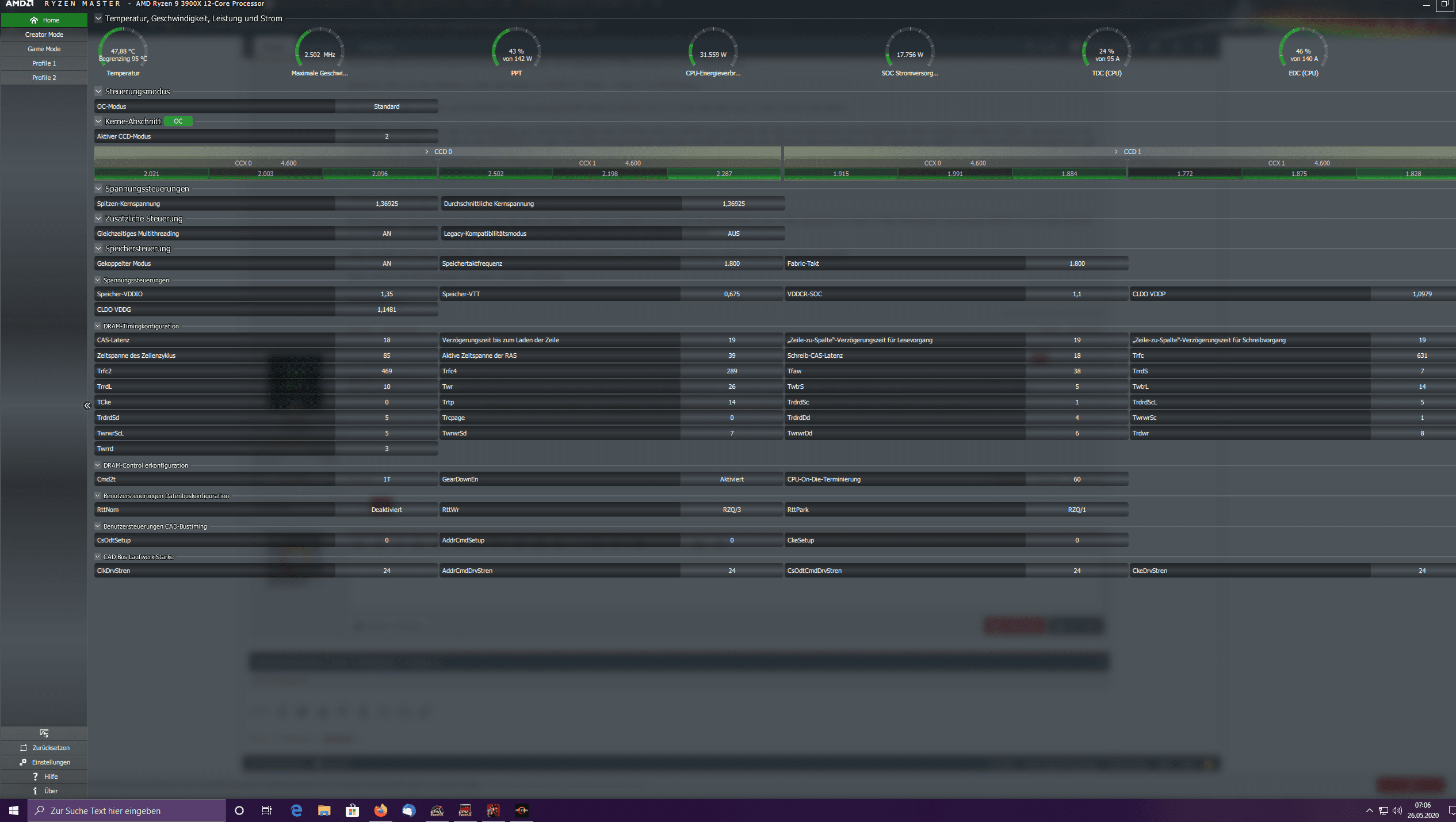This screenshot has width=1456, height=822.
Task: Show hidden system tray icons
Action: click(x=1369, y=810)
